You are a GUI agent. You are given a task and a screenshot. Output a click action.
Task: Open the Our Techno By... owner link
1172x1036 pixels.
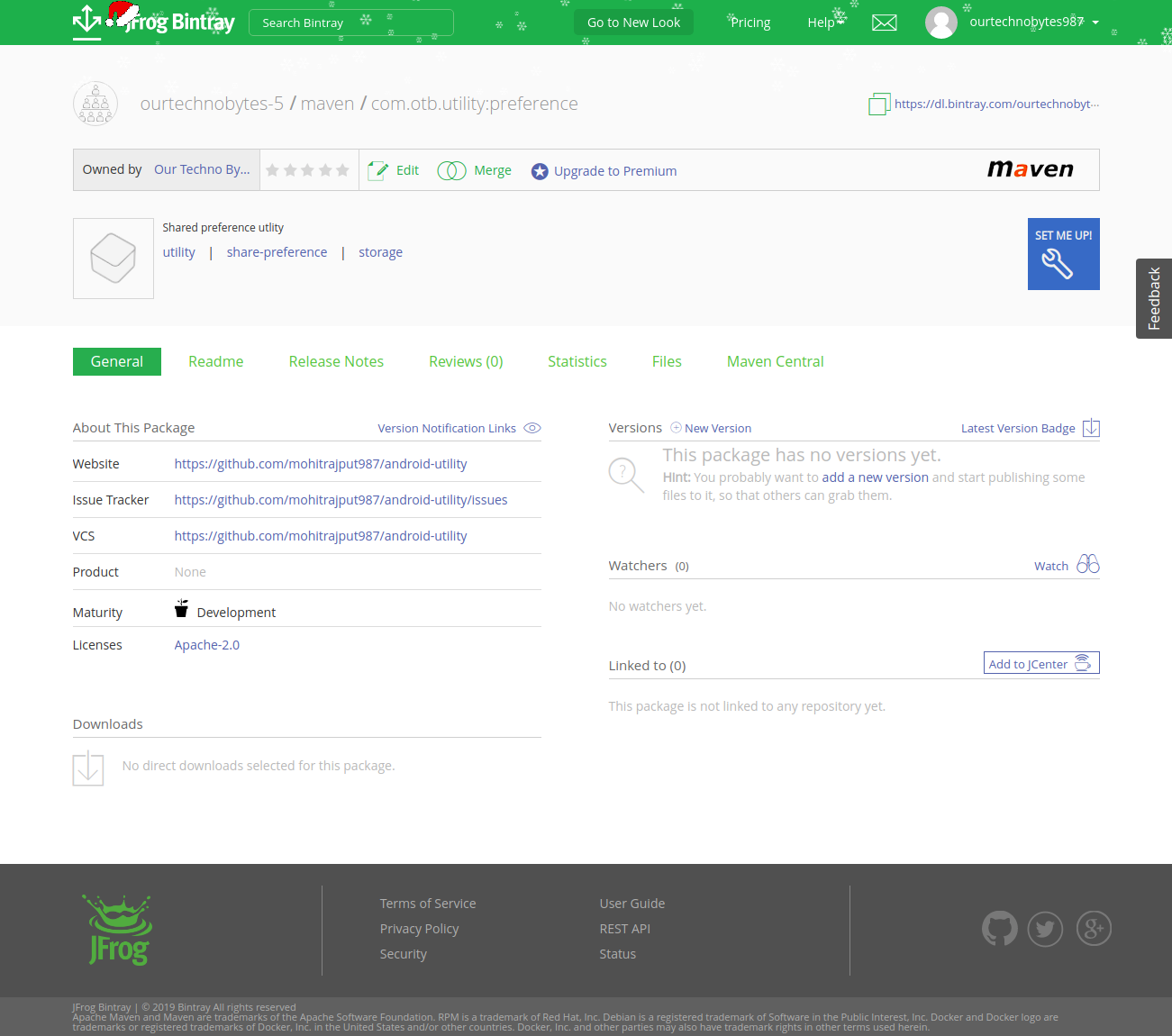(x=202, y=169)
